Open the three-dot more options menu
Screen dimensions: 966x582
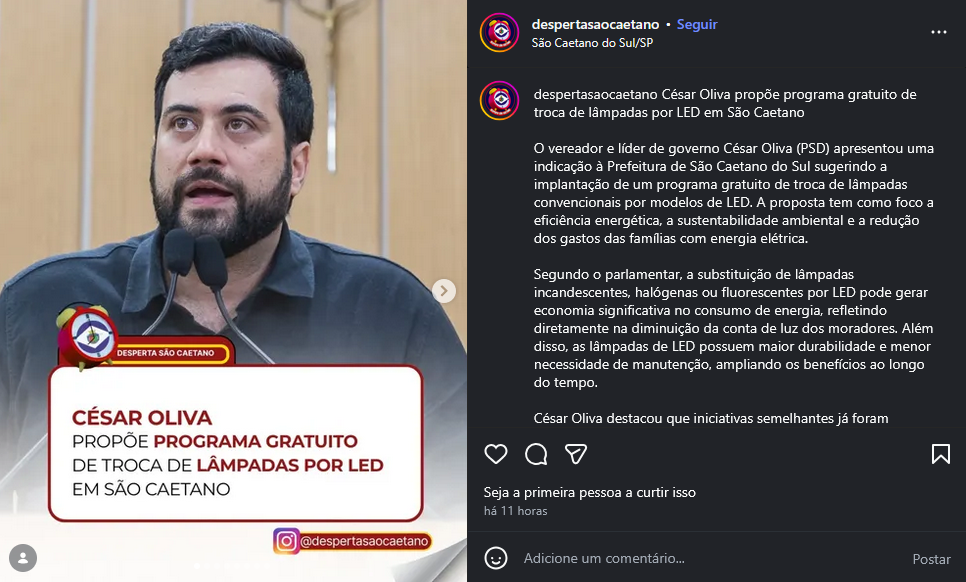(938, 32)
